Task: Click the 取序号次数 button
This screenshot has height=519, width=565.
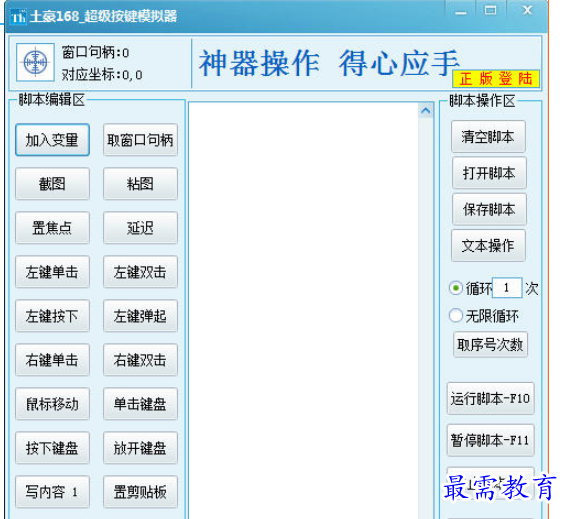Action: pos(490,345)
